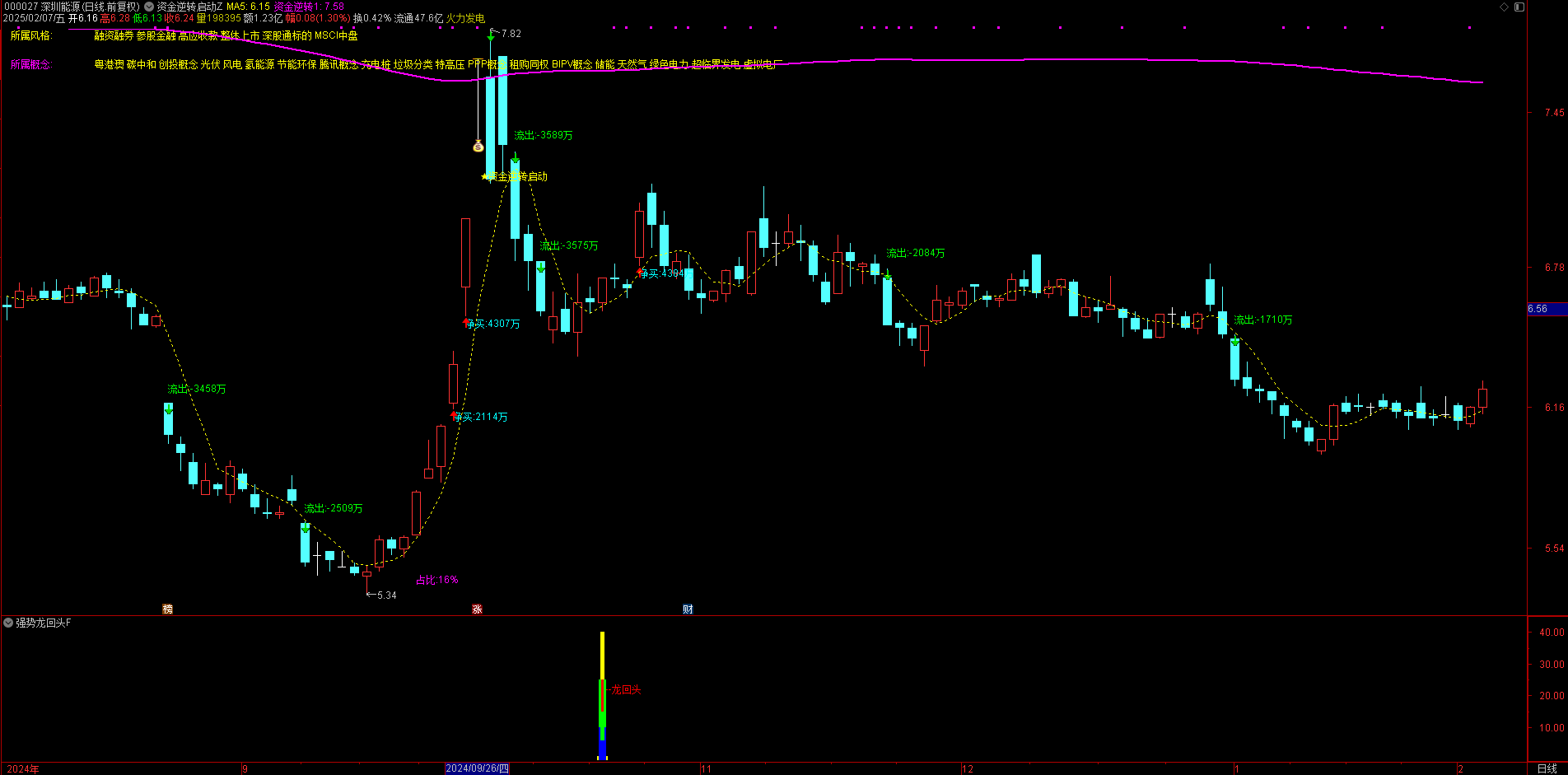The image size is (1568, 775).
Task: Click the 占比:16% label
Action: point(436,580)
